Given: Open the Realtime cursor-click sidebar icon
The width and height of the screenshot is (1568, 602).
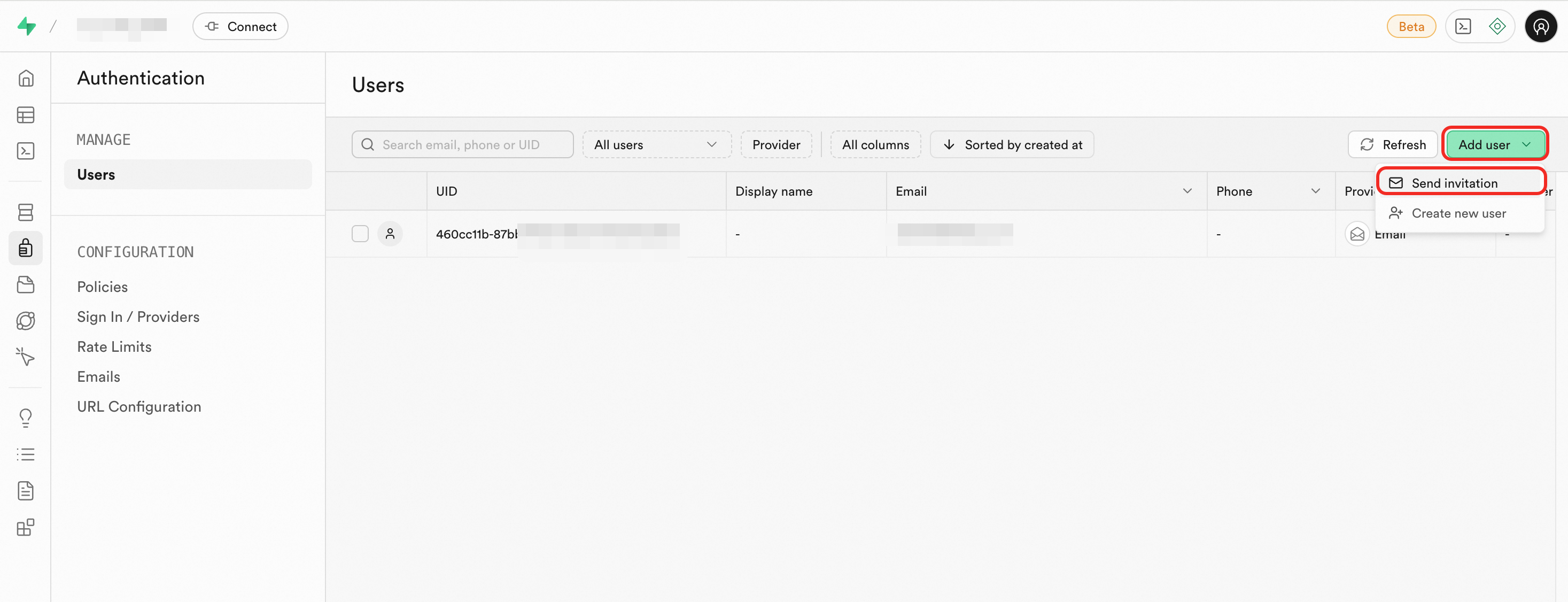Looking at the screenshot, I should pyautogui.click(x=26, y=357).
